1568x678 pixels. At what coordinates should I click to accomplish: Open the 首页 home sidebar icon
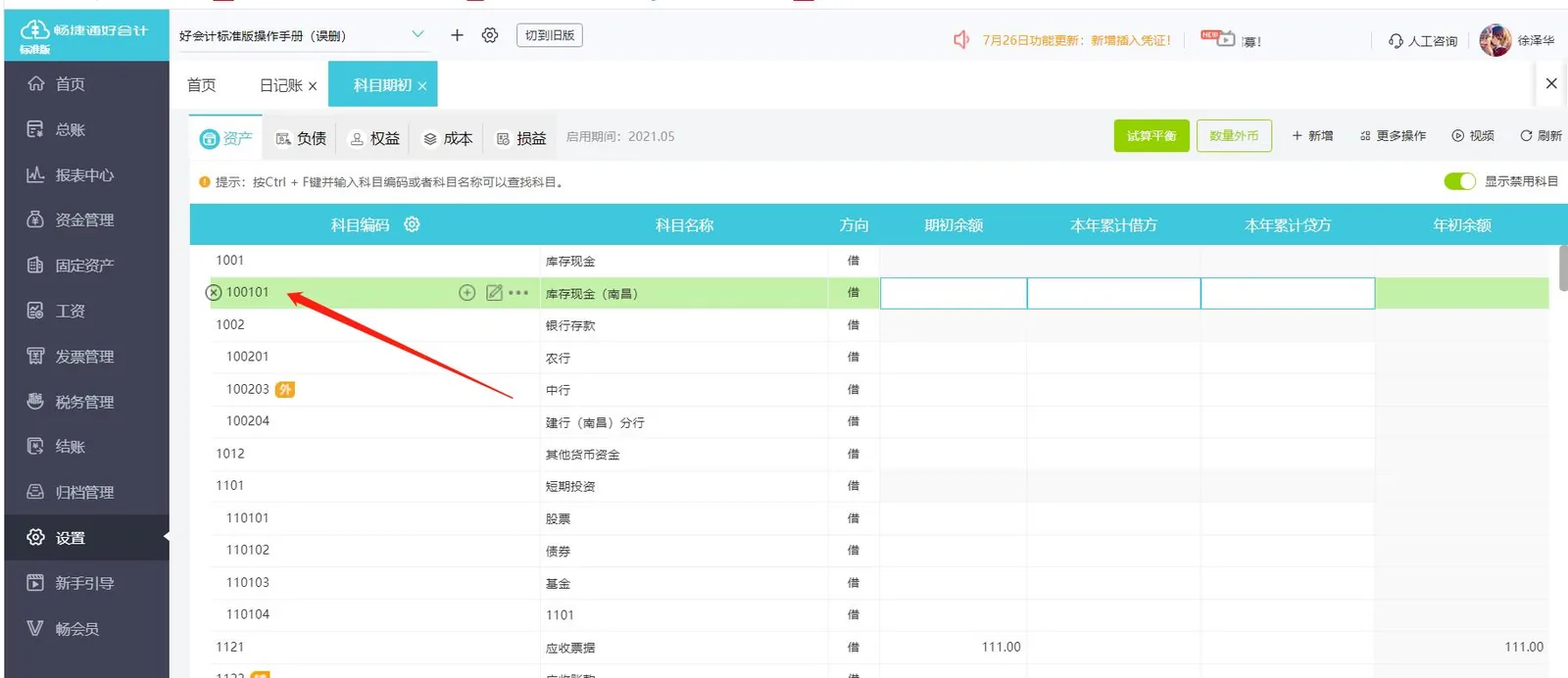coord(36,84)
